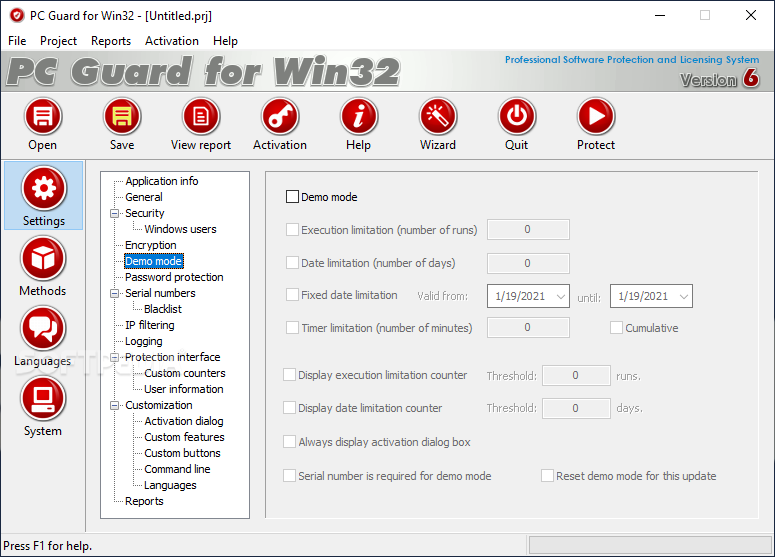The height and width of the screenshot is (557, 775).
Task: Select the System sidebar icon
Action: pos(43,399)
